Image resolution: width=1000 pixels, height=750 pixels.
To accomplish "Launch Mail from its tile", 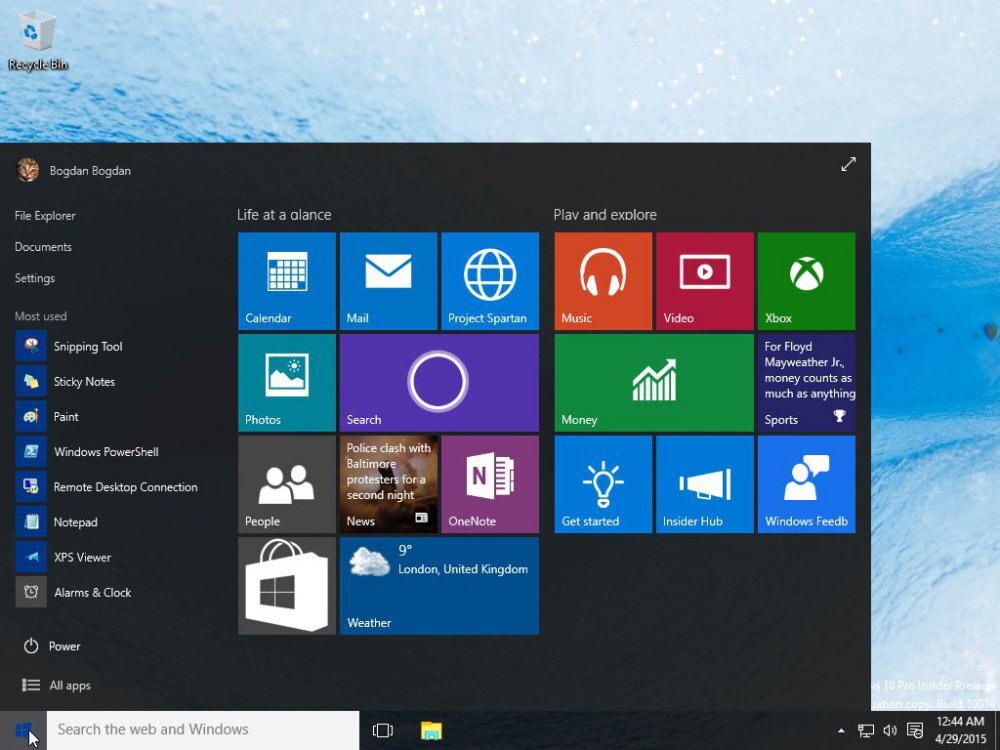I will 388,280.
